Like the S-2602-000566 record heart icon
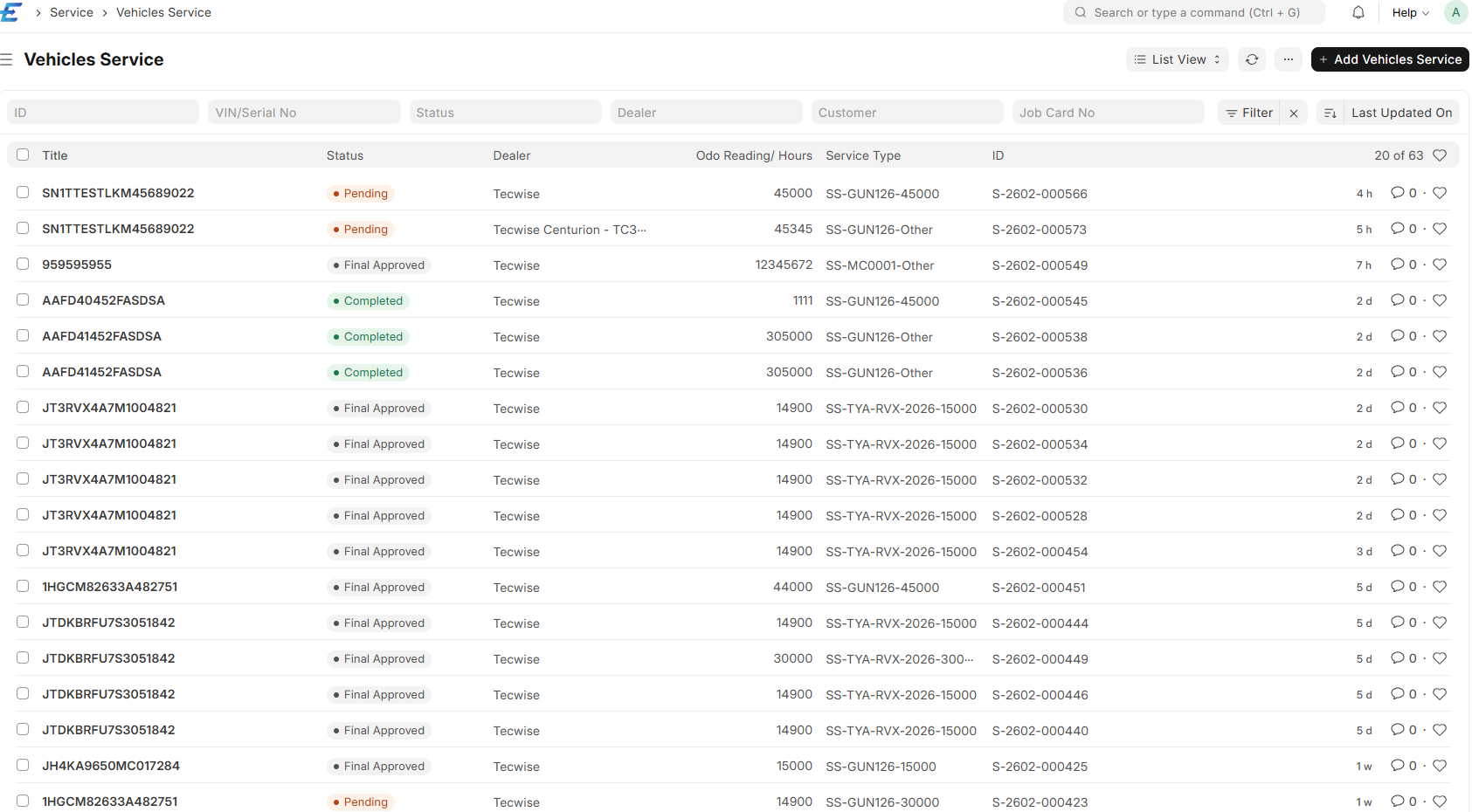The height and width of the screenshot is (812, 1472). point(1440,193)
